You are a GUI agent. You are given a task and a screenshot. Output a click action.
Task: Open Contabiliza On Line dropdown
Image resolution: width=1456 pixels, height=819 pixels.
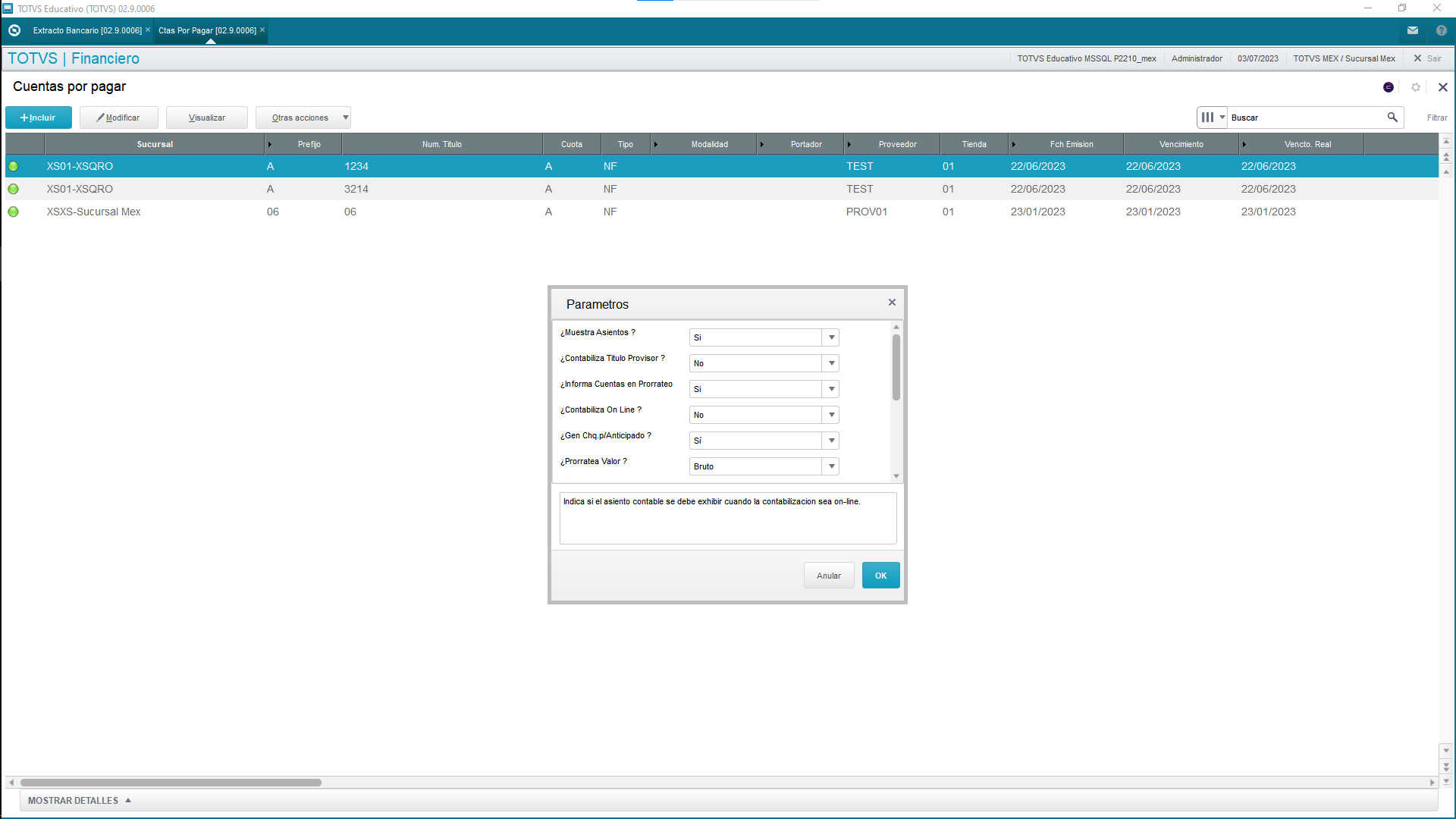[832, 415]
